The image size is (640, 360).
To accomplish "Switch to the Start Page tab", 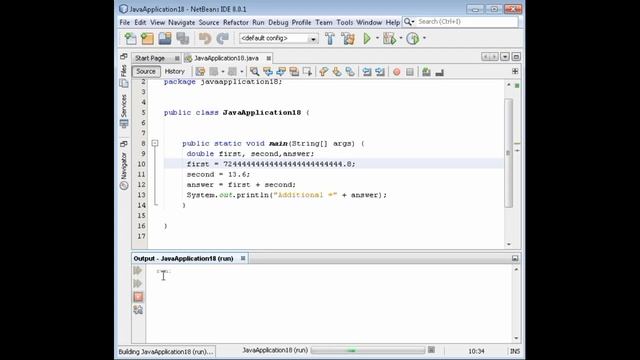I will (150, 58).
